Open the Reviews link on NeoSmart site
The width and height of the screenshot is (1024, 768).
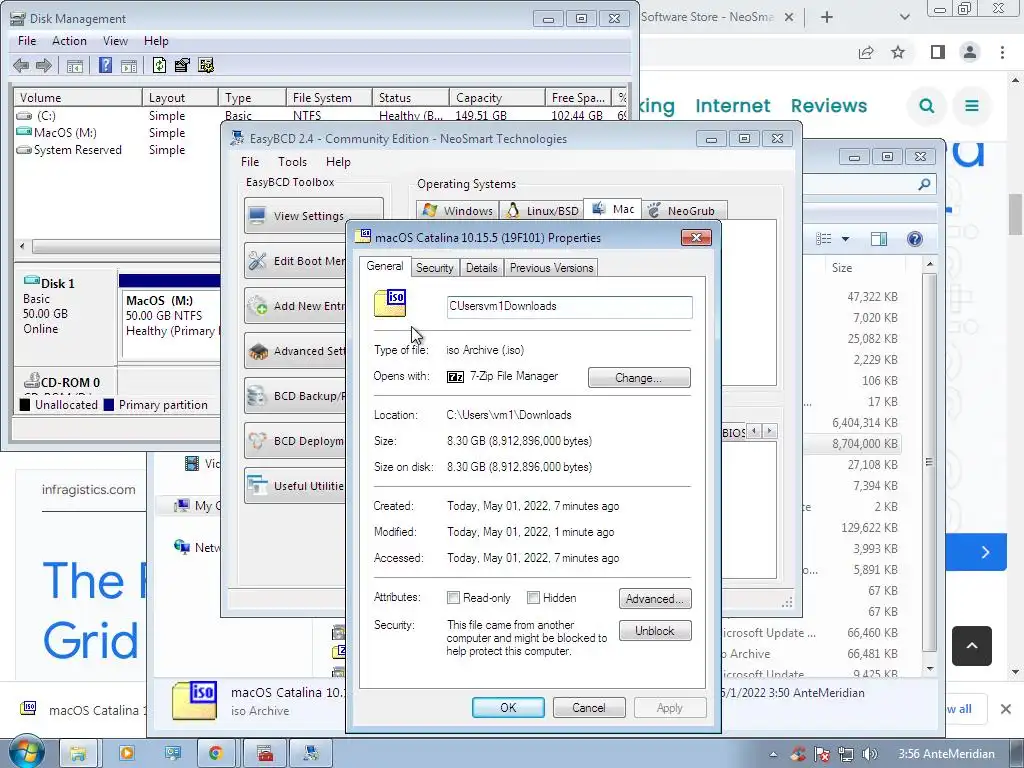(x=829, y=105)
